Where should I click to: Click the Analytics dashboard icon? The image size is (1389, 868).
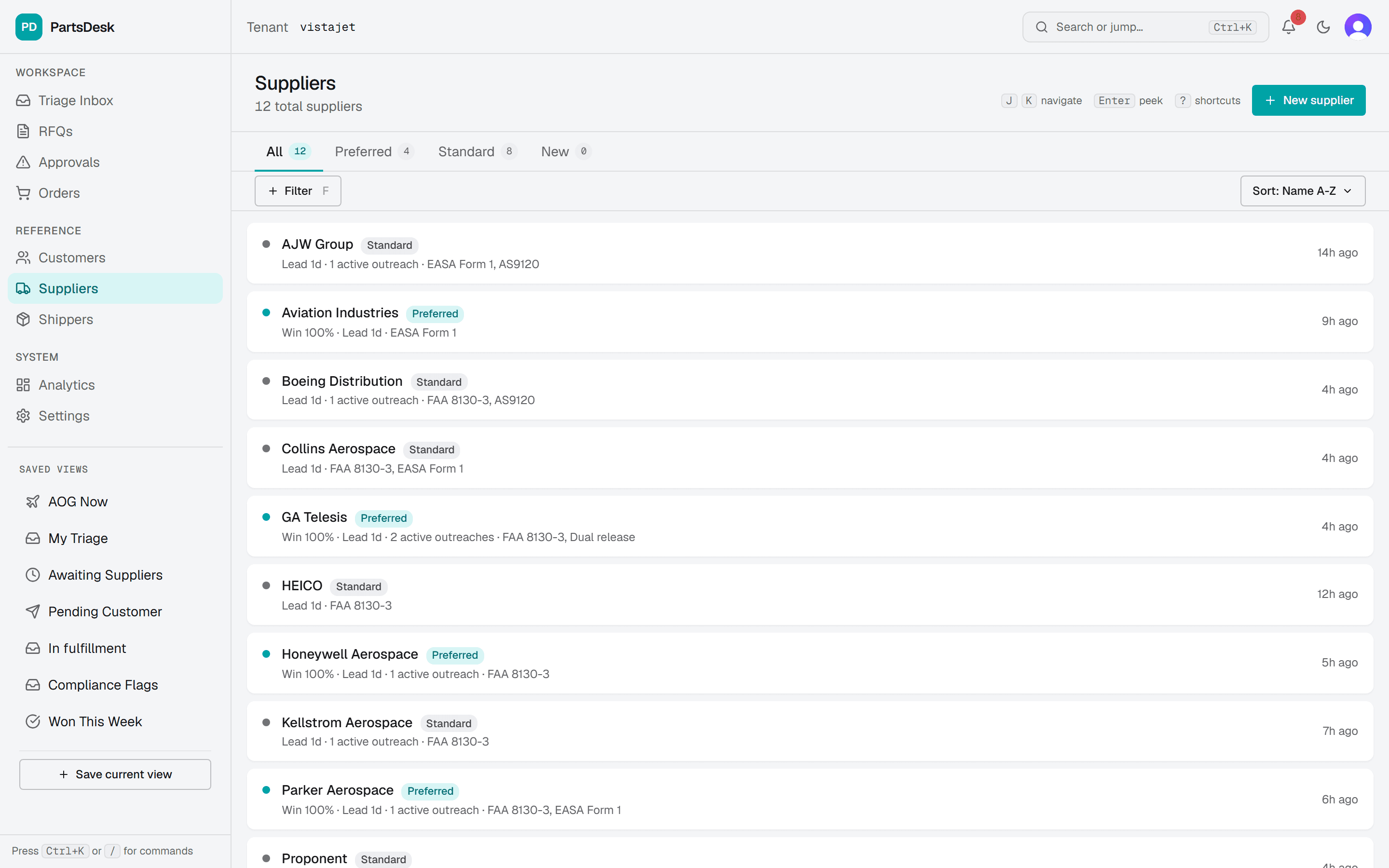coord(23,385)
